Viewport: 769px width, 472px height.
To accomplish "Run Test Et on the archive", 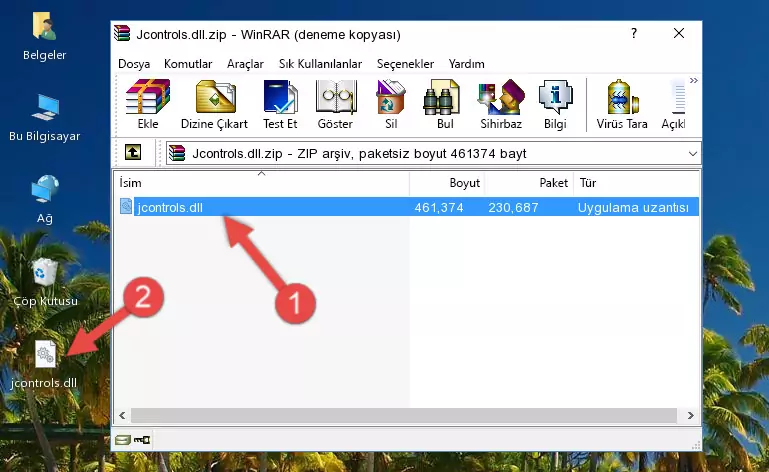I will click(x=280, y=104).
